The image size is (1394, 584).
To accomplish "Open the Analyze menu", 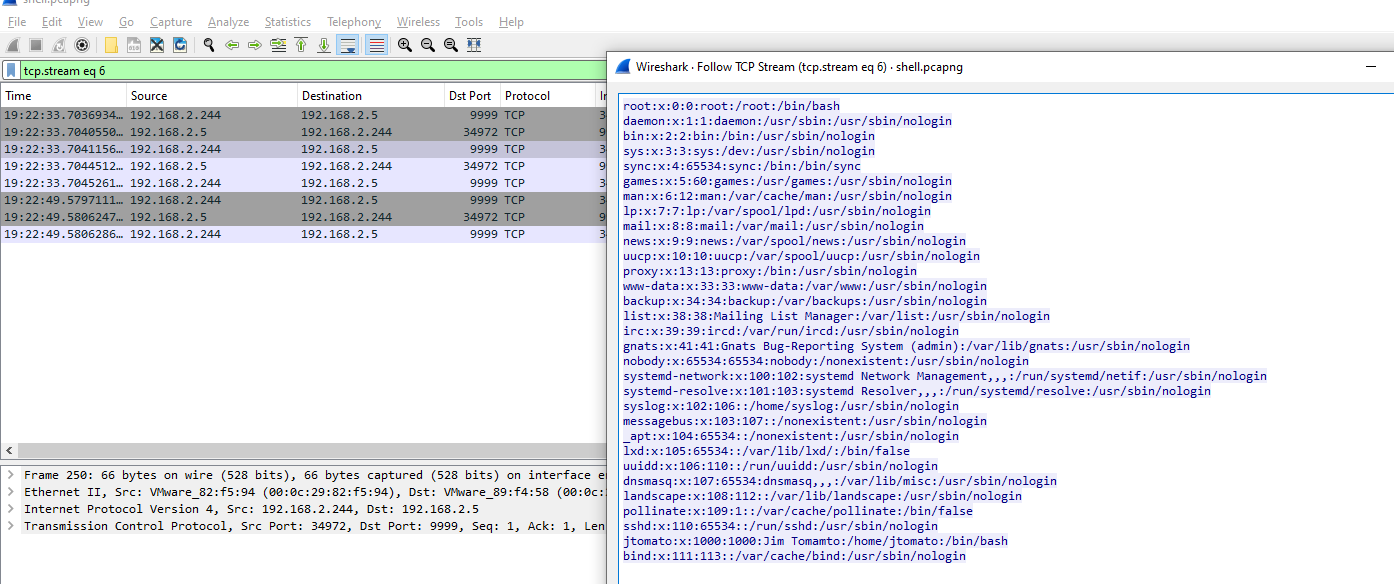I will [x=229, y=22].
